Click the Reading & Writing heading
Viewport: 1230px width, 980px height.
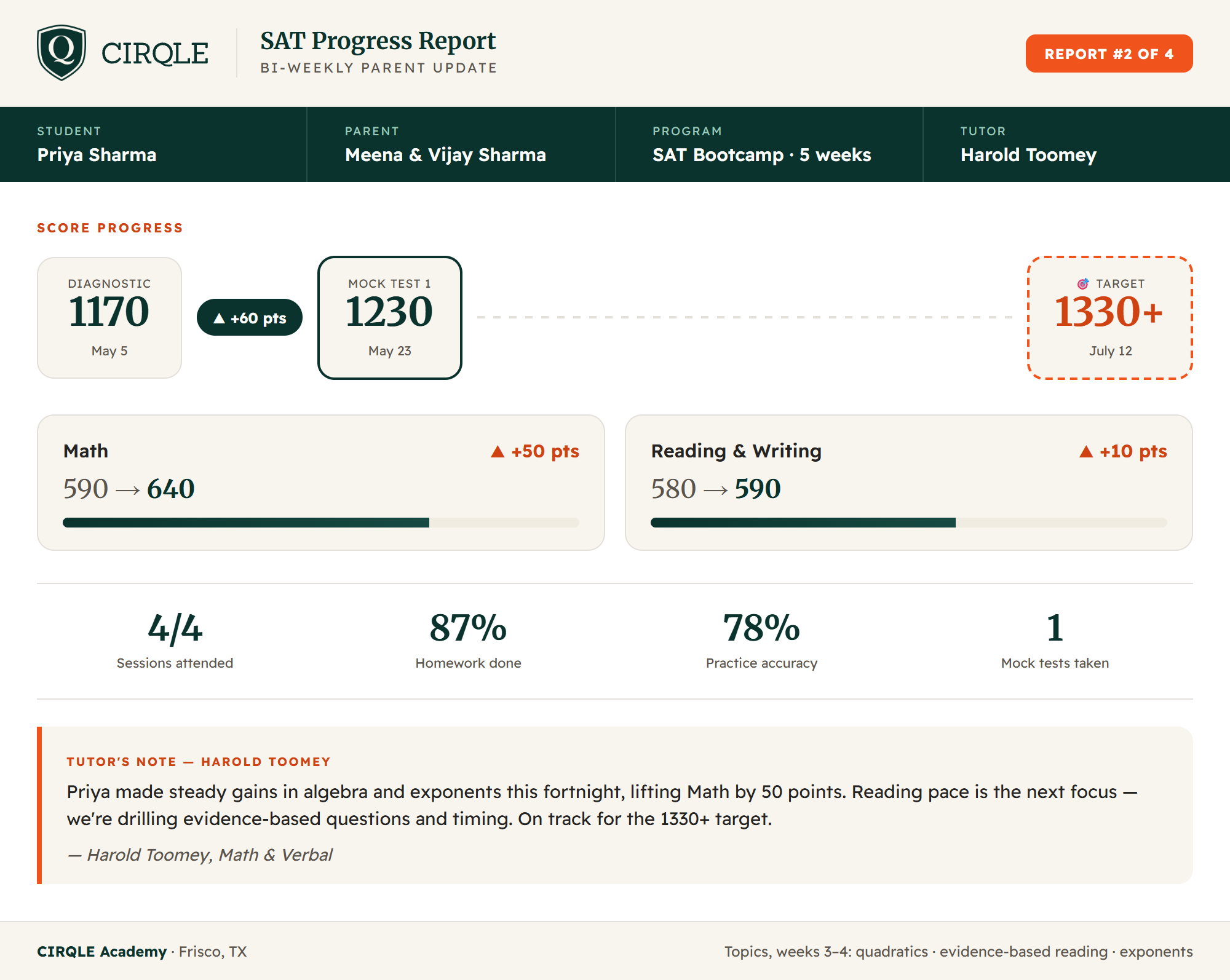tap(736, 451)
